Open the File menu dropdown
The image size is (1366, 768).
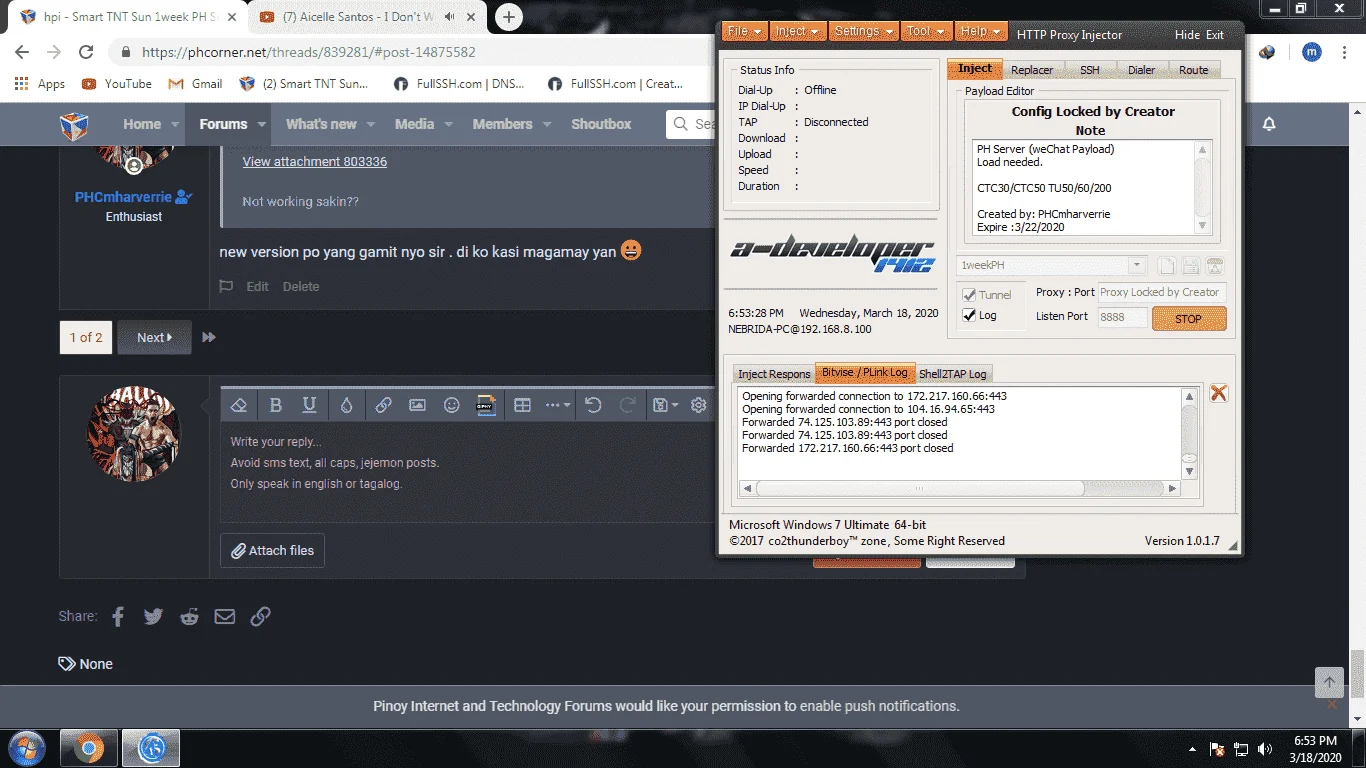[745, 31]
